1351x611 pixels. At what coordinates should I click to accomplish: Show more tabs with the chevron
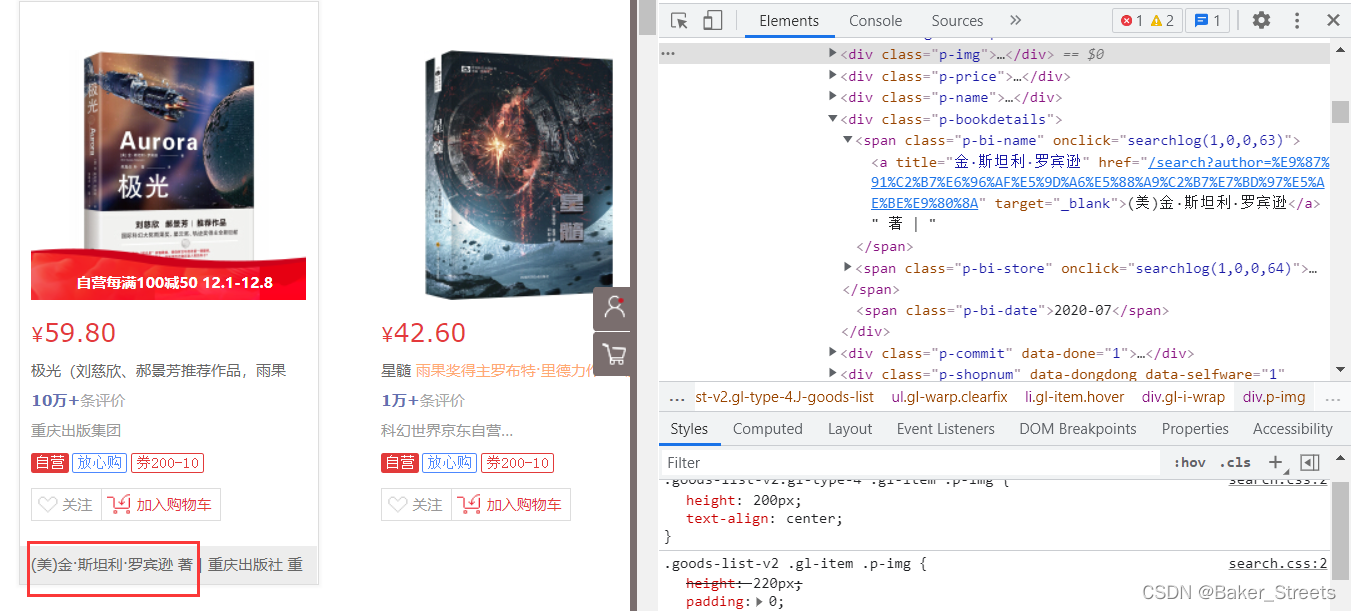pos(1016,21)
